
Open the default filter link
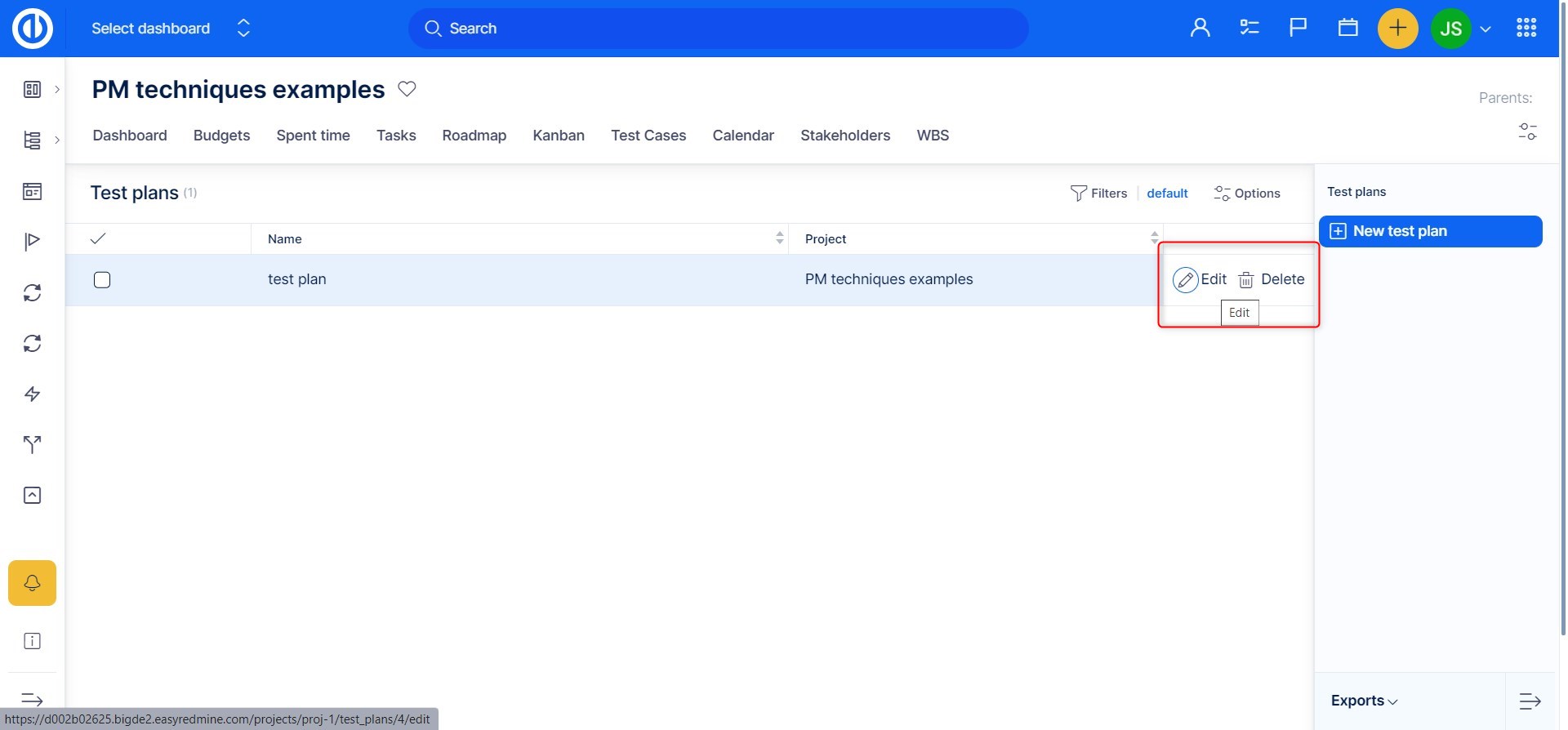click(1166, 194)
